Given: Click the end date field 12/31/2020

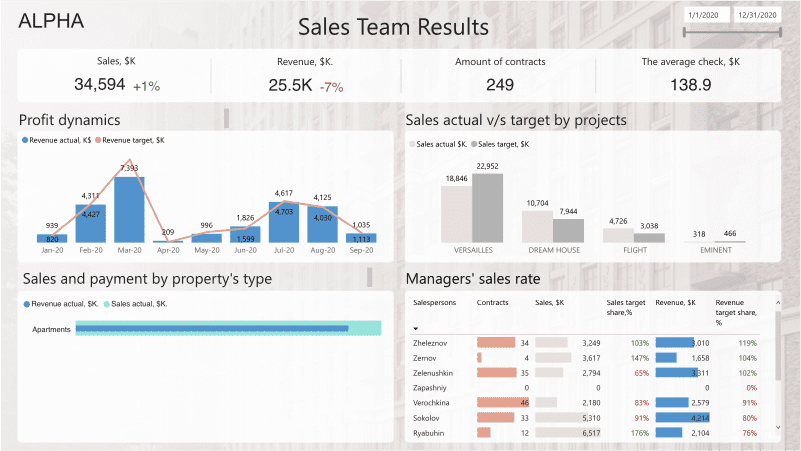Looking at the screenshot, I should tap(757, 15).
